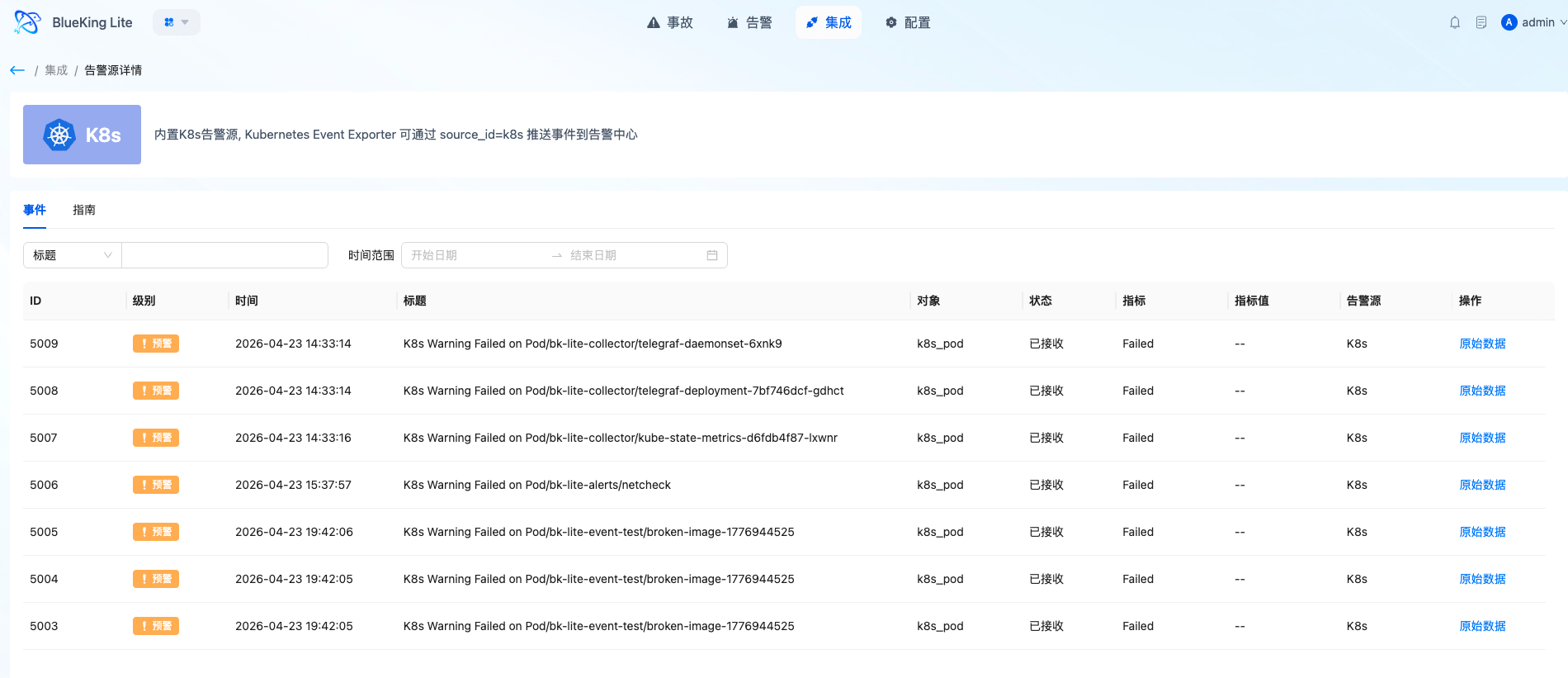Viewport: 1568px width, 678px height.
Task: Go back using the left arrow
Action: click(17, 70)
